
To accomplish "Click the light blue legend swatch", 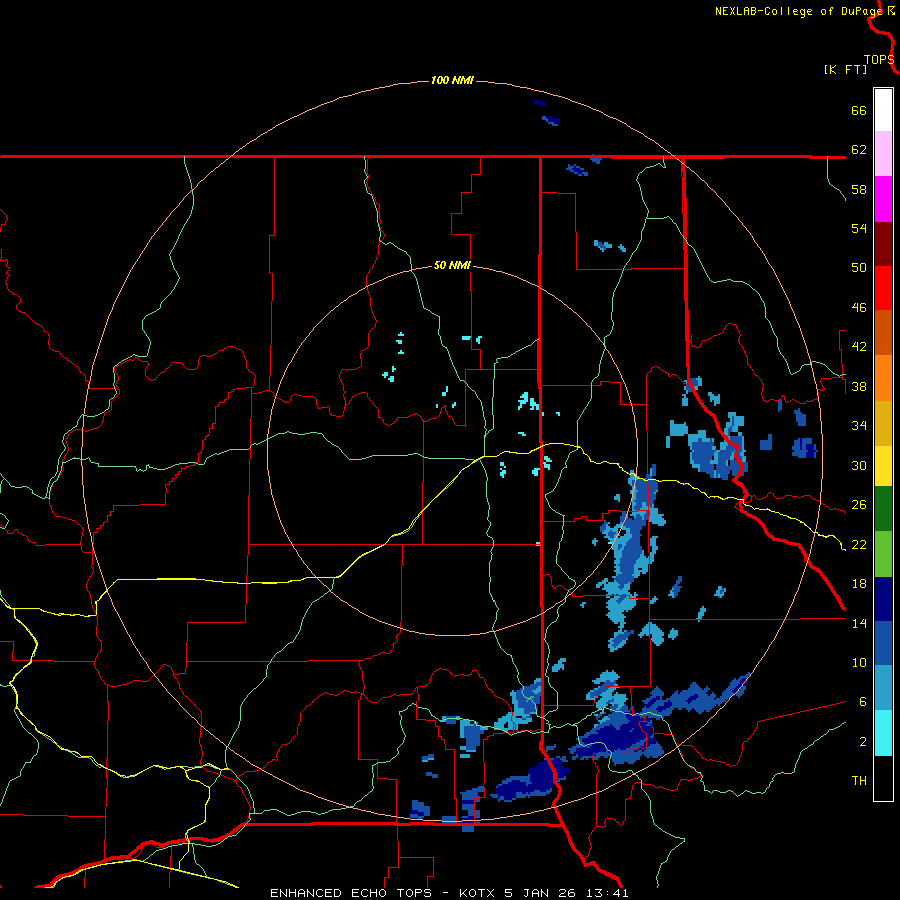I will click(x=883, y=688).
